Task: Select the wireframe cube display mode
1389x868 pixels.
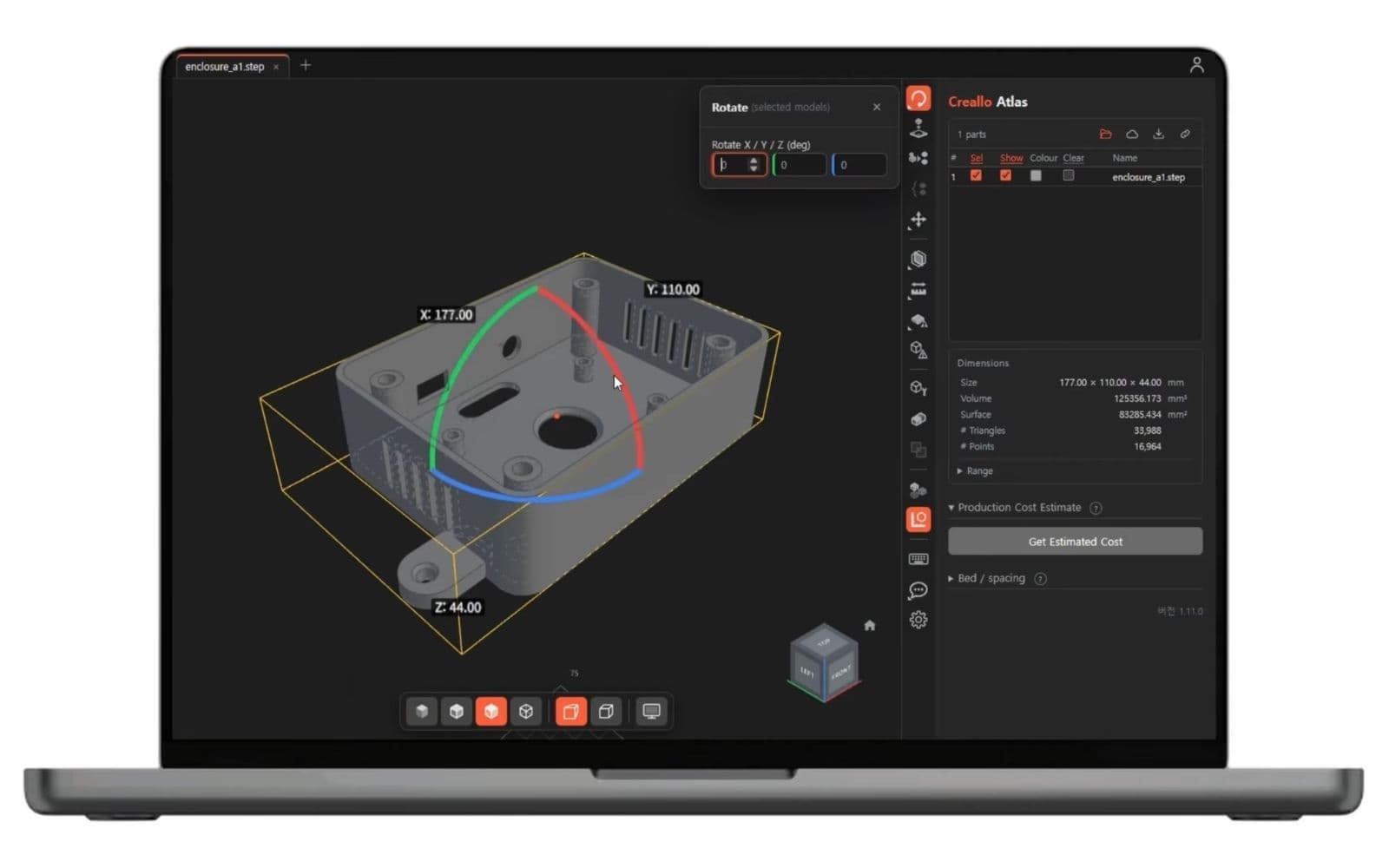Action: coord(526,711)
